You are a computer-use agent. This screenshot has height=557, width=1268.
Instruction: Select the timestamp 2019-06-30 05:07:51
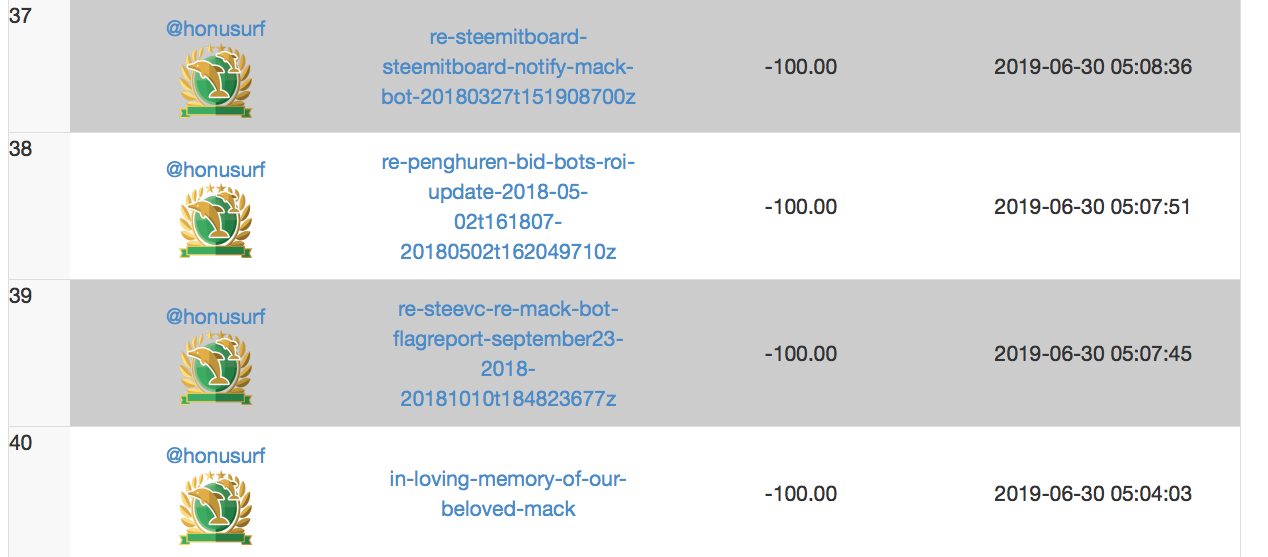tap(1093, 207)
